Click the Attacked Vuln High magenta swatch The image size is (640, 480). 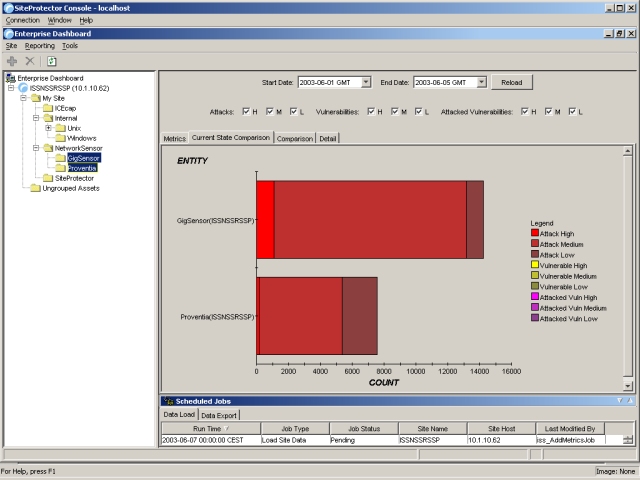(x=535, y=297)
